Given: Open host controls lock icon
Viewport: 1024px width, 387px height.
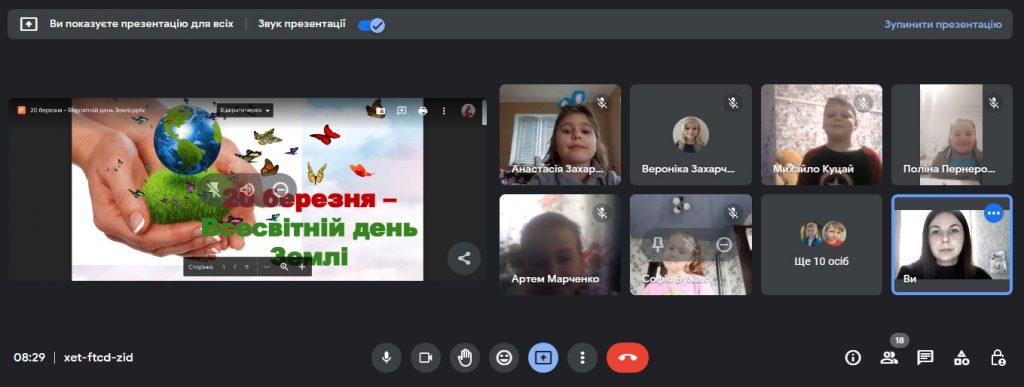Looking at the screenshot, I should click(998, 358).
